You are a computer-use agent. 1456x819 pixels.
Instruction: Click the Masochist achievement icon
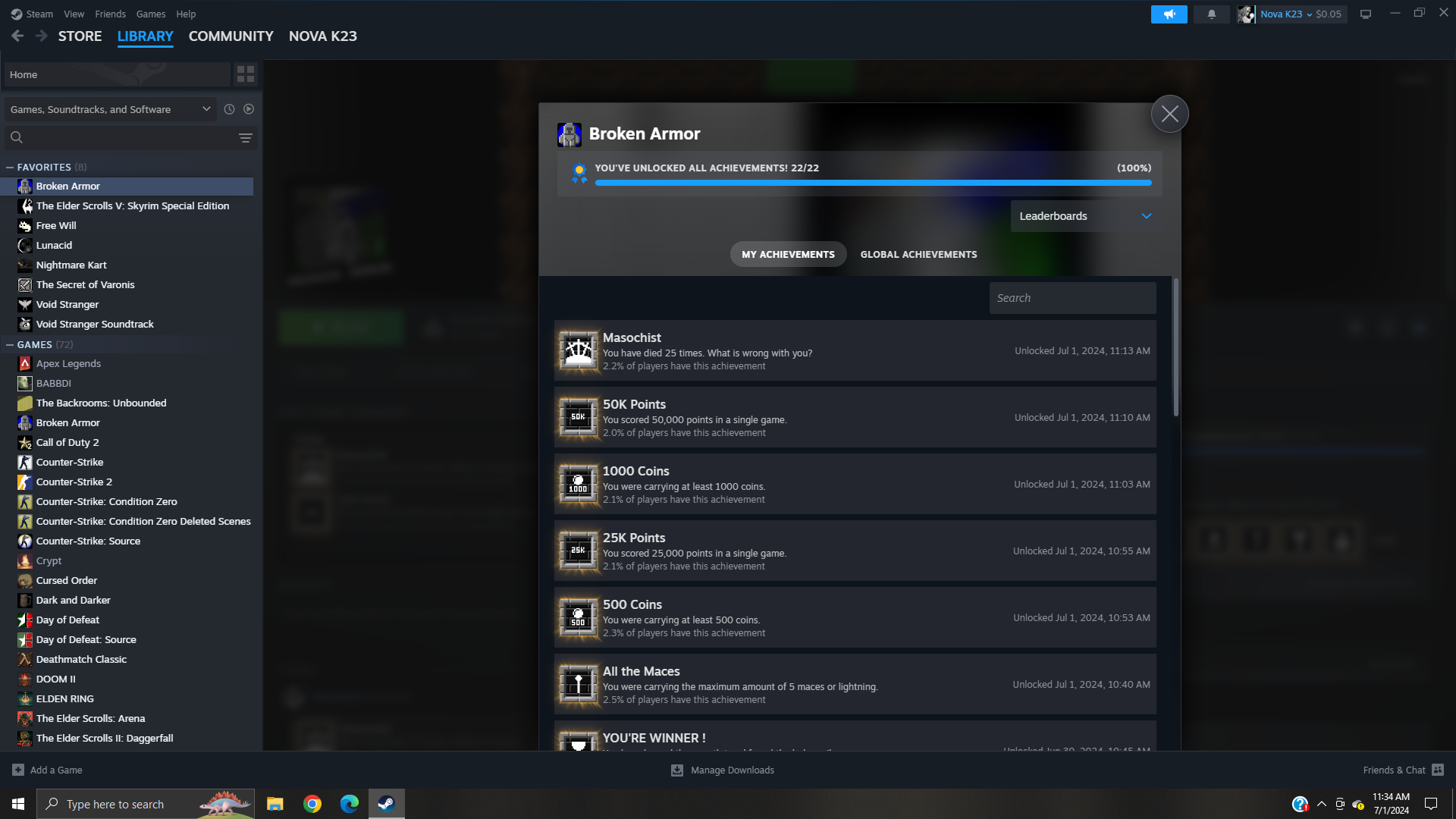click(579, 350)
